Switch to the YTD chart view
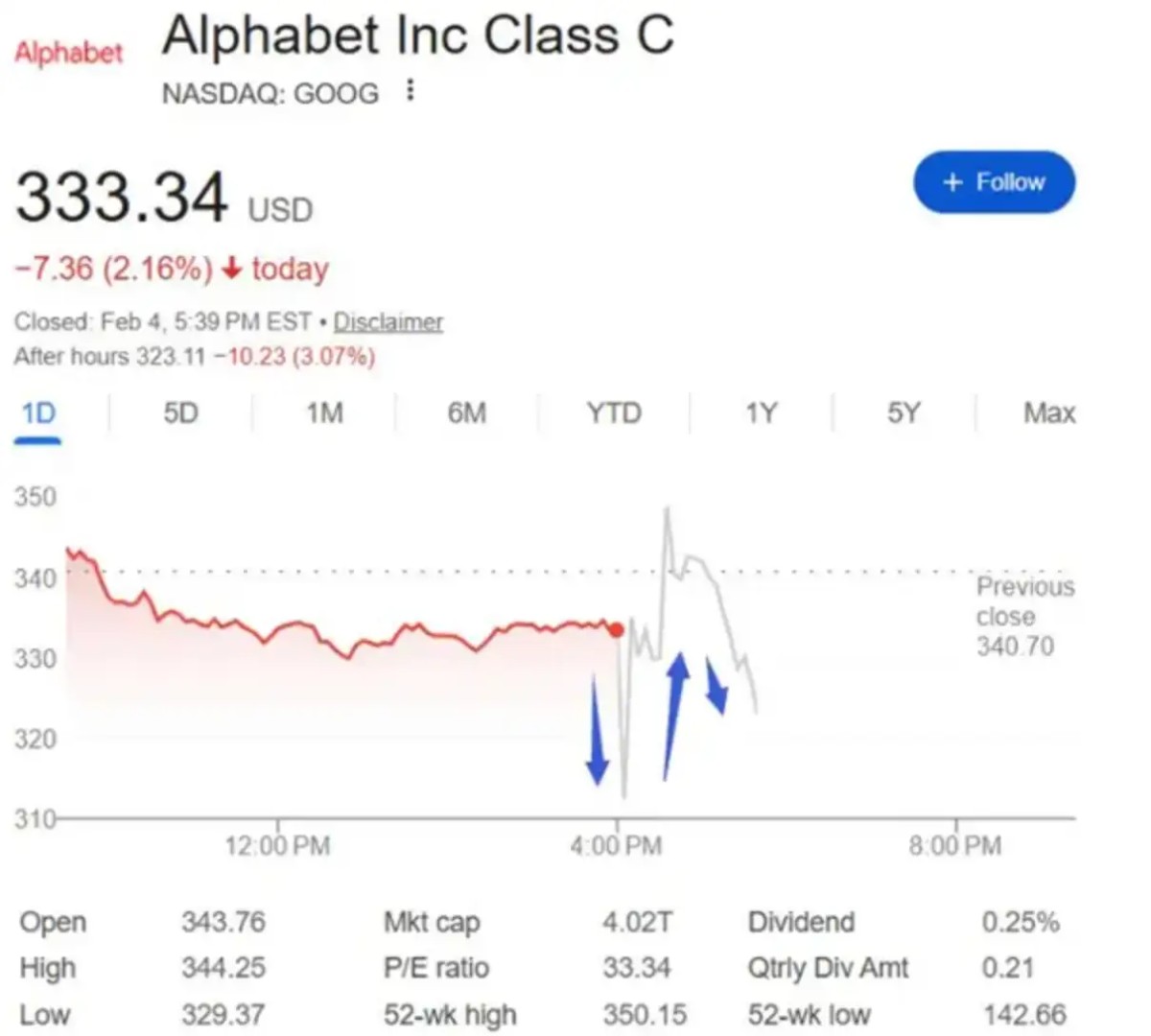 tap(614, 412)
